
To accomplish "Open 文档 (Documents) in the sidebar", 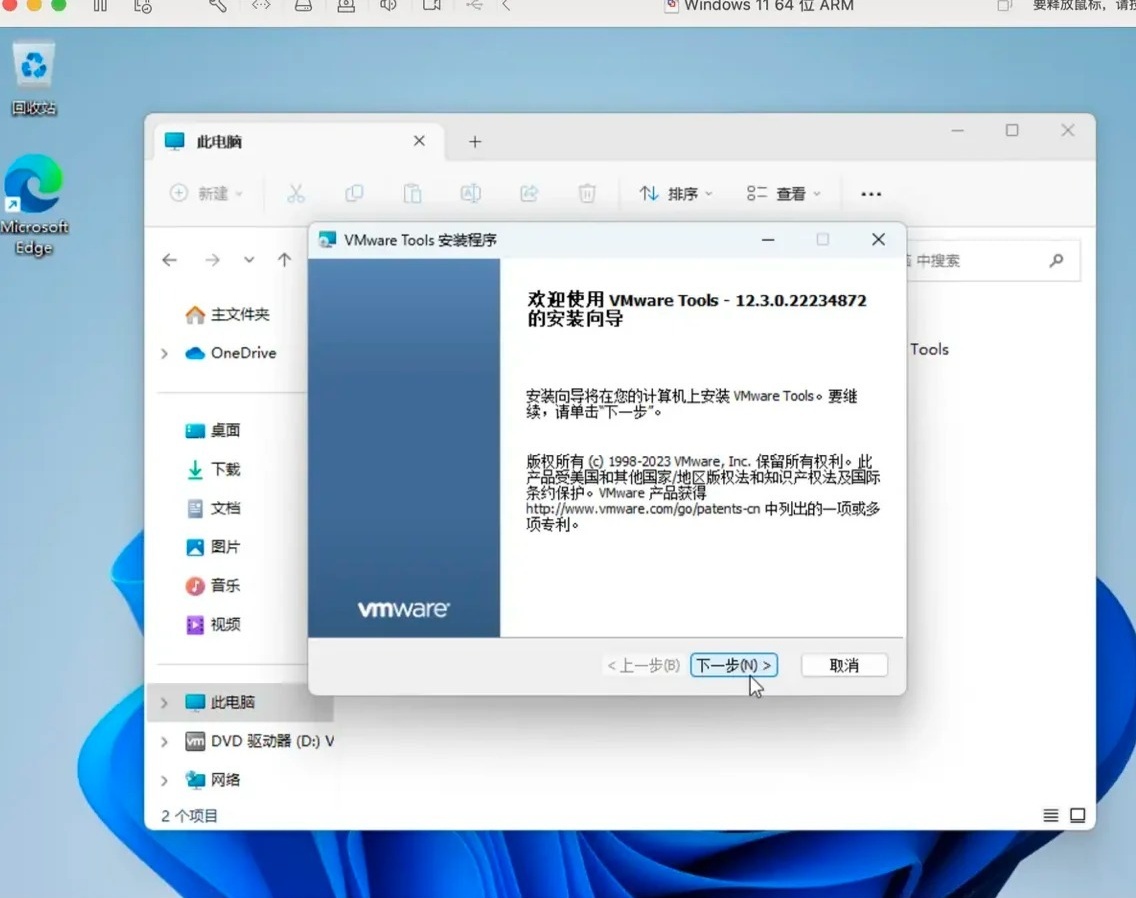I will pyautogui.click(x=212, y=508).
